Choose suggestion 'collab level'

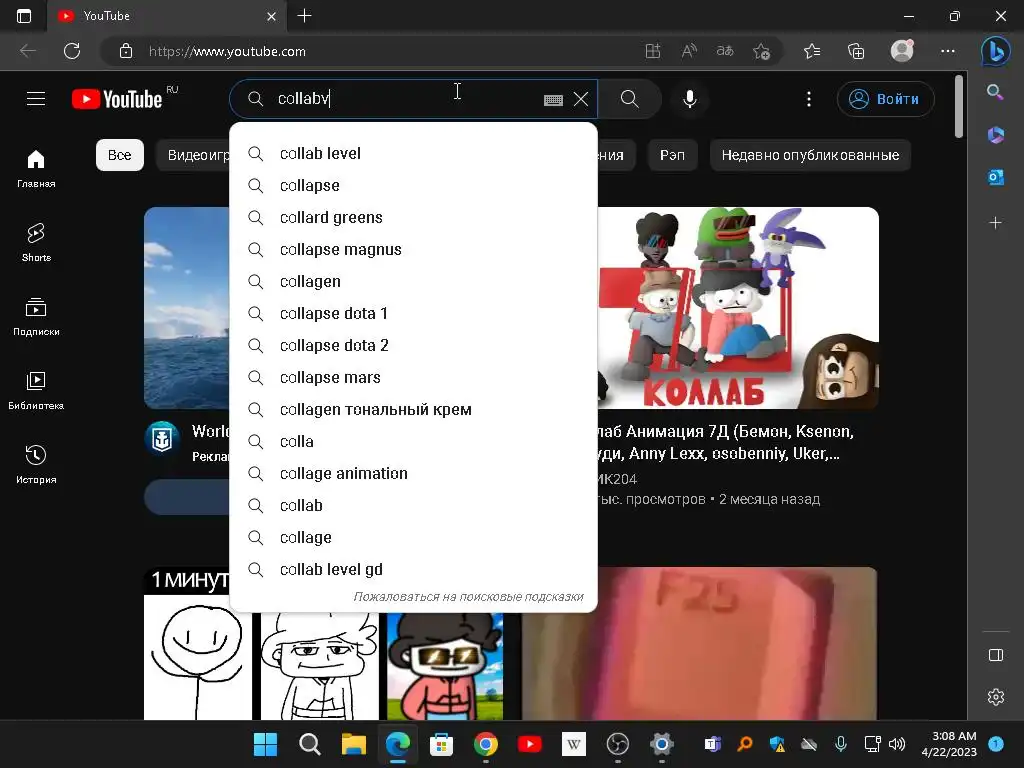pos(413,153)
